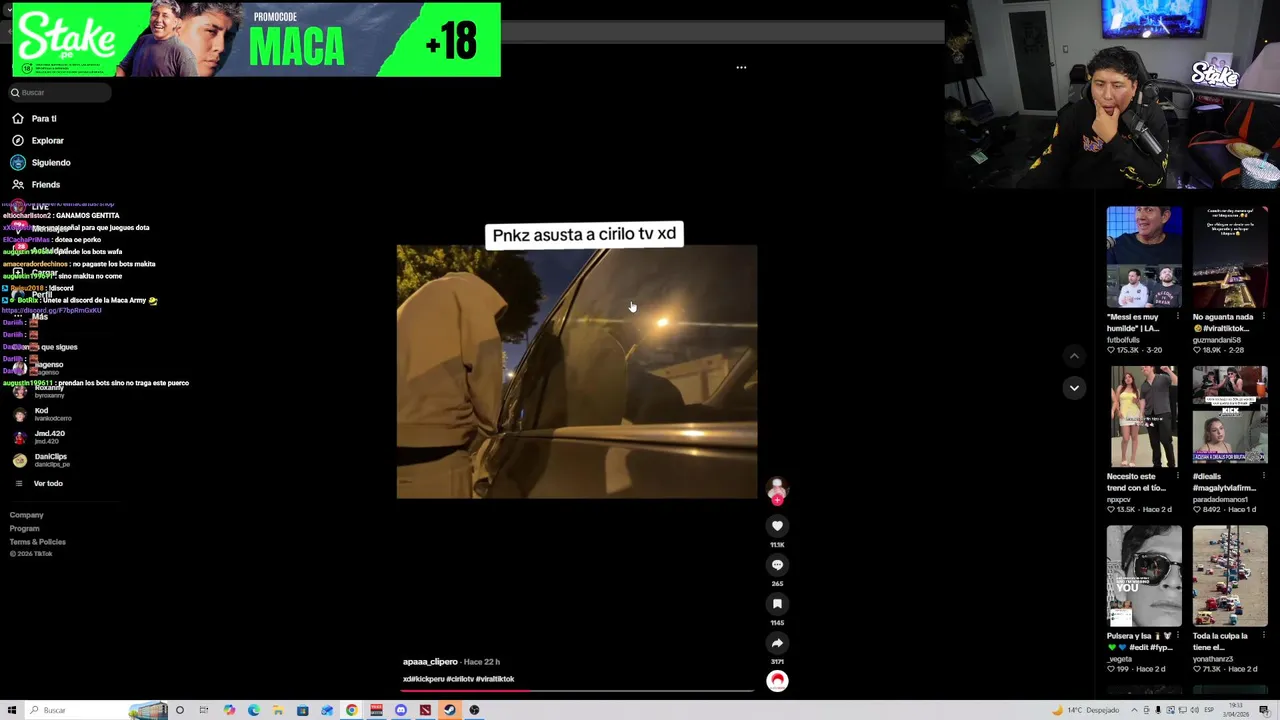
Task: Follow the creator via profile avatar
Action: click(777, 491)
